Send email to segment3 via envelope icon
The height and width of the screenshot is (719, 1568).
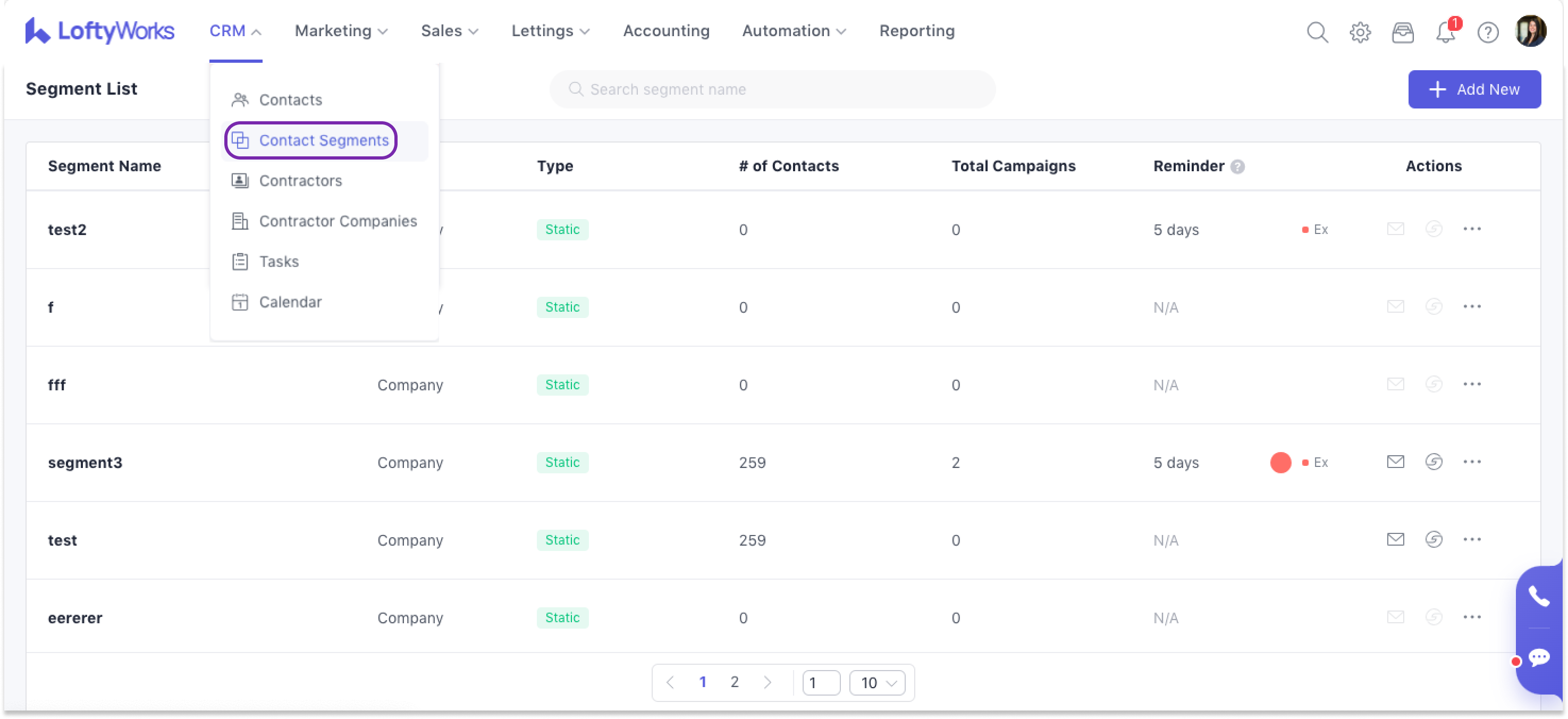pyautogui.click(x=1395, y=462)
